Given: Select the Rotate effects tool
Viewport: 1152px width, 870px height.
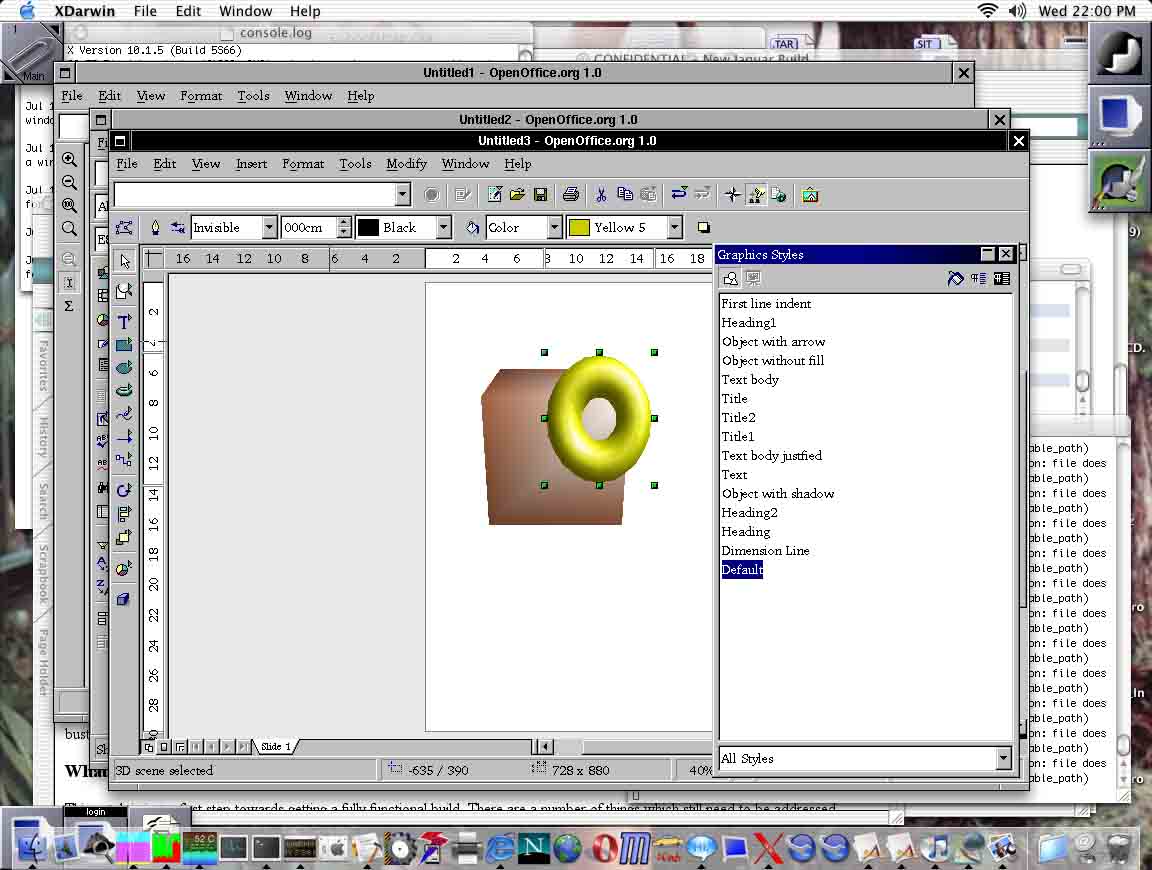Looking at the screenshot, I should pos(124,490).
